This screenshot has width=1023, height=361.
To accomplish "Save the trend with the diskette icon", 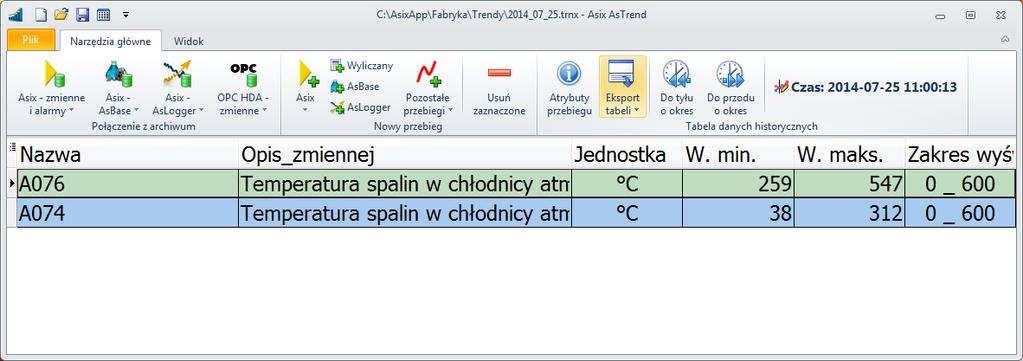I will 82,14.
